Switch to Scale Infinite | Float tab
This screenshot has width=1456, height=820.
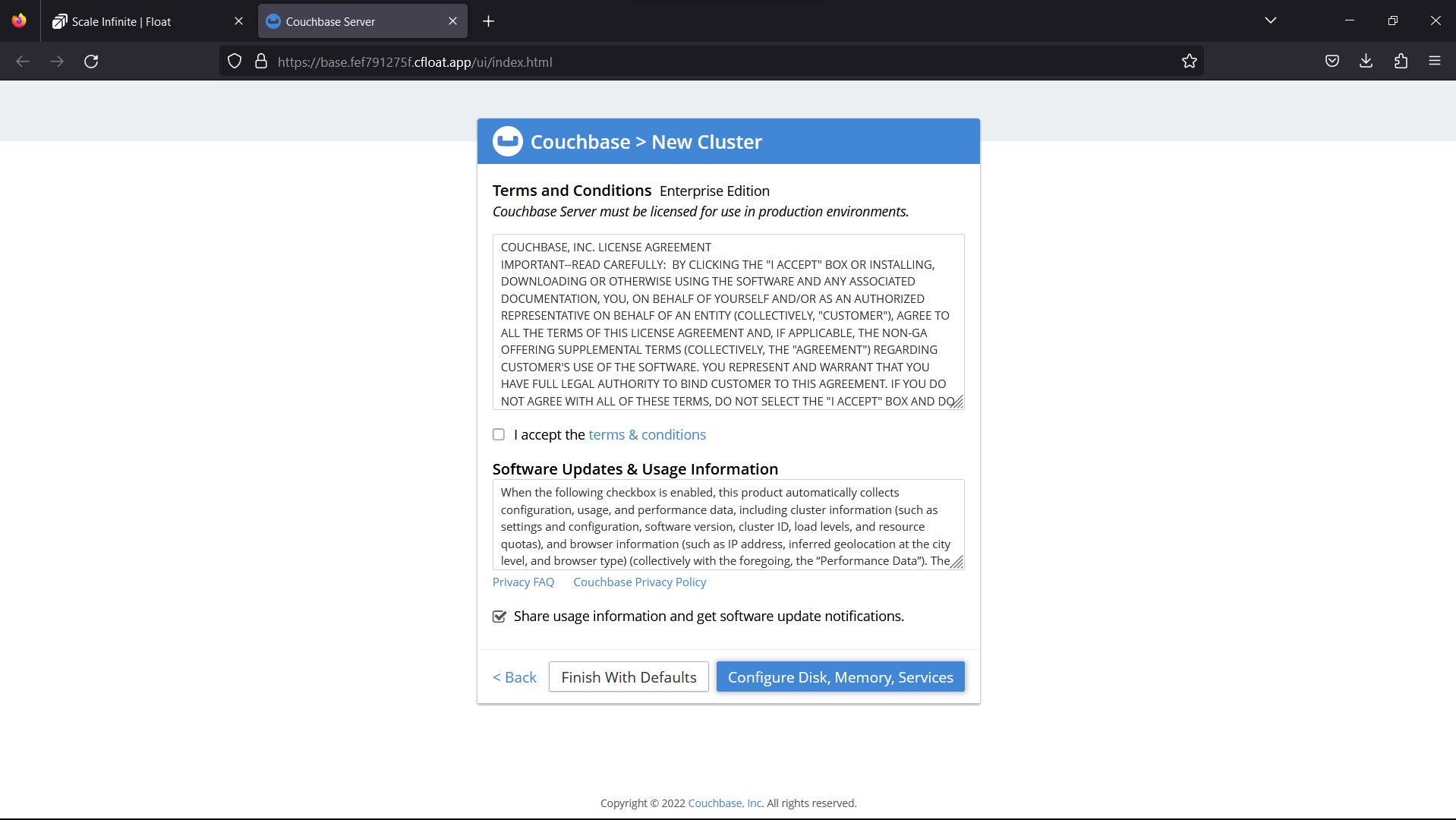pyautogui.click(x=149, y=21)
